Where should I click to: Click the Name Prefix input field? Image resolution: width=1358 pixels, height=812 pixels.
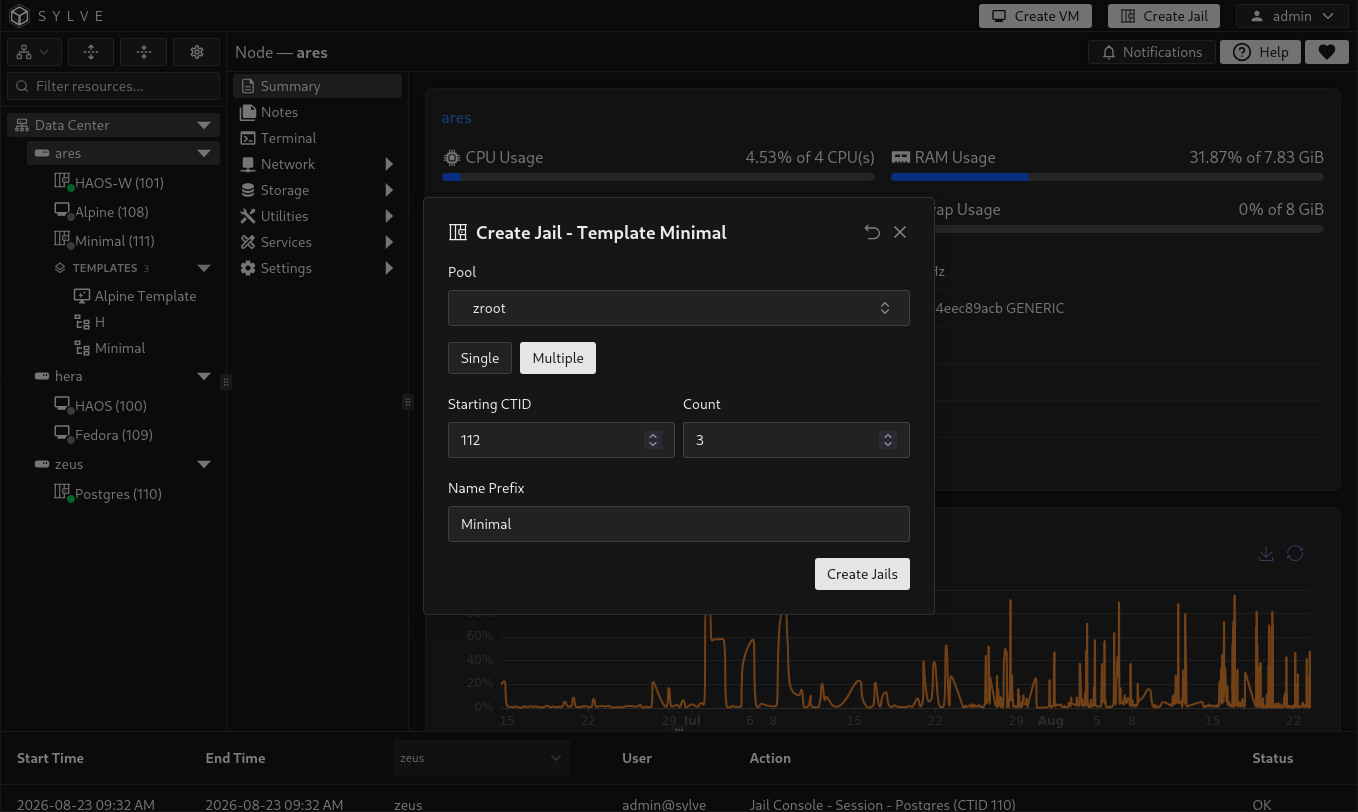click(x=679, y=524)
